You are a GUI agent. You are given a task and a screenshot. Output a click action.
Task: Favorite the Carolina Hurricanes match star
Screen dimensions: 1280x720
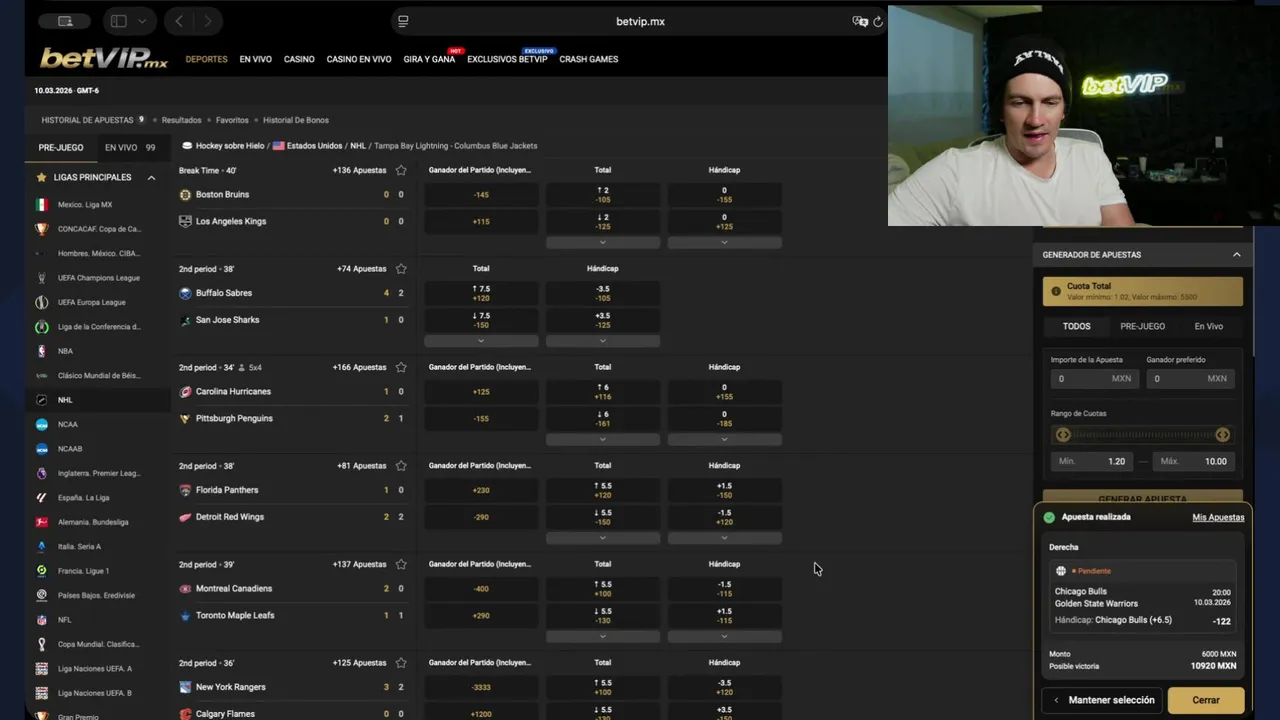[401, 367]
